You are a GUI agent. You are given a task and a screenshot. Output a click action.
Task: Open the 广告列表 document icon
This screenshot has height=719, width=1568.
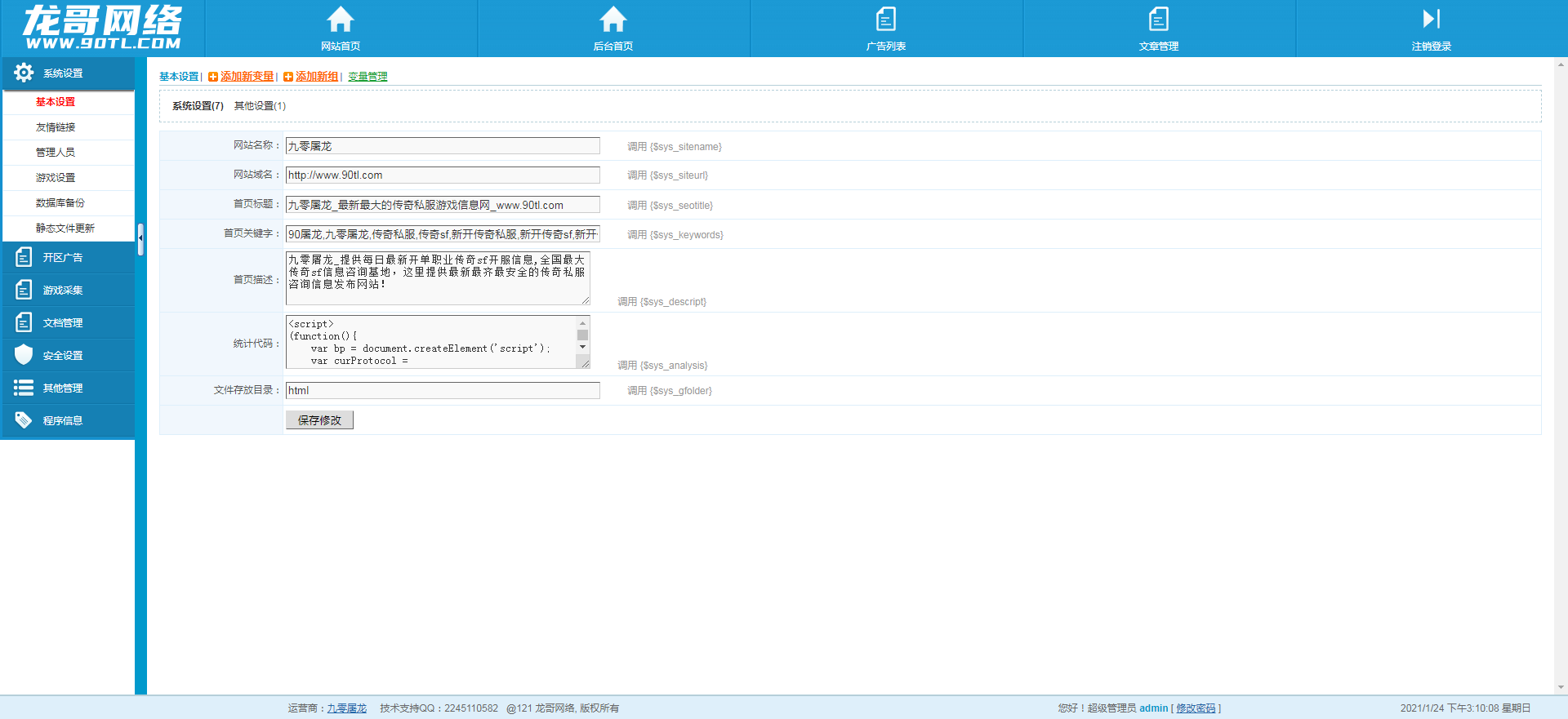pyautogui.click(x=886, y=19)
